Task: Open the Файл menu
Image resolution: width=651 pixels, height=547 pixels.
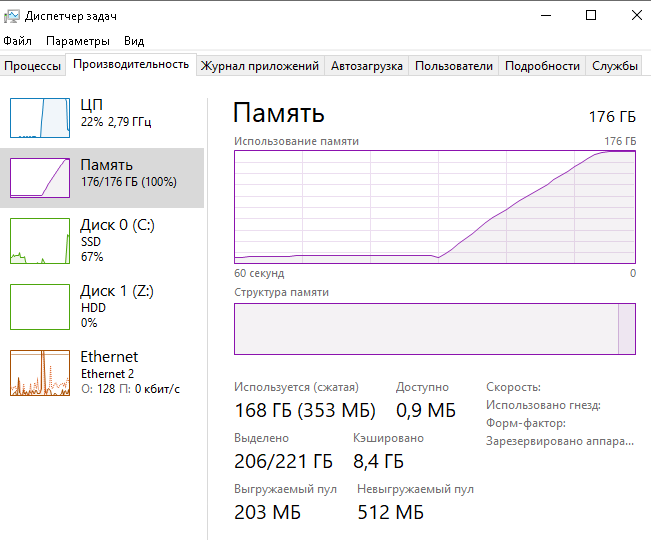Action: click(x=17, y=41)
